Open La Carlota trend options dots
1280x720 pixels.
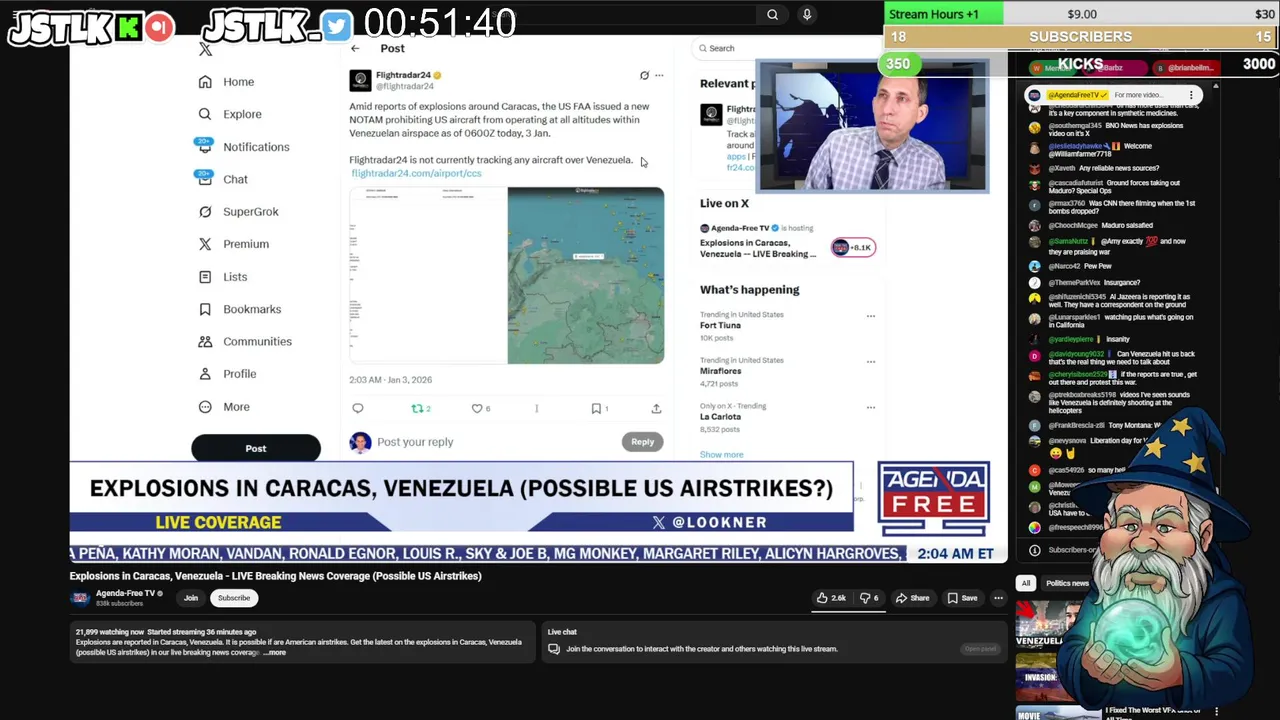870,408
